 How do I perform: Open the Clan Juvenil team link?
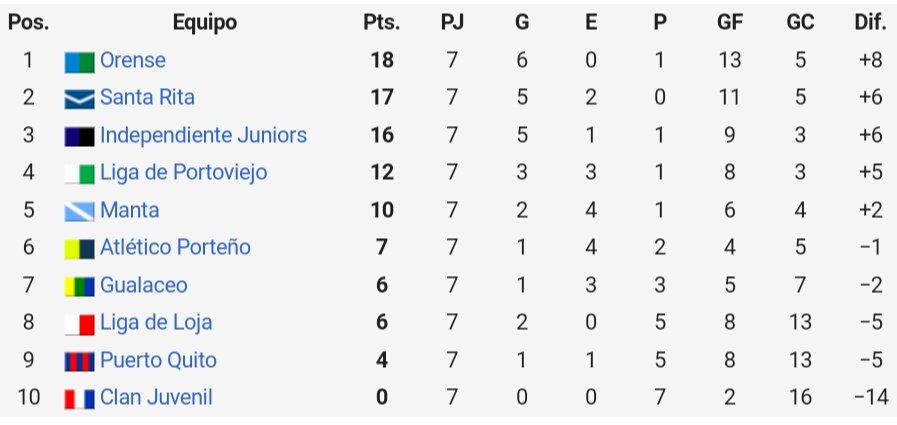pos(156,397)
